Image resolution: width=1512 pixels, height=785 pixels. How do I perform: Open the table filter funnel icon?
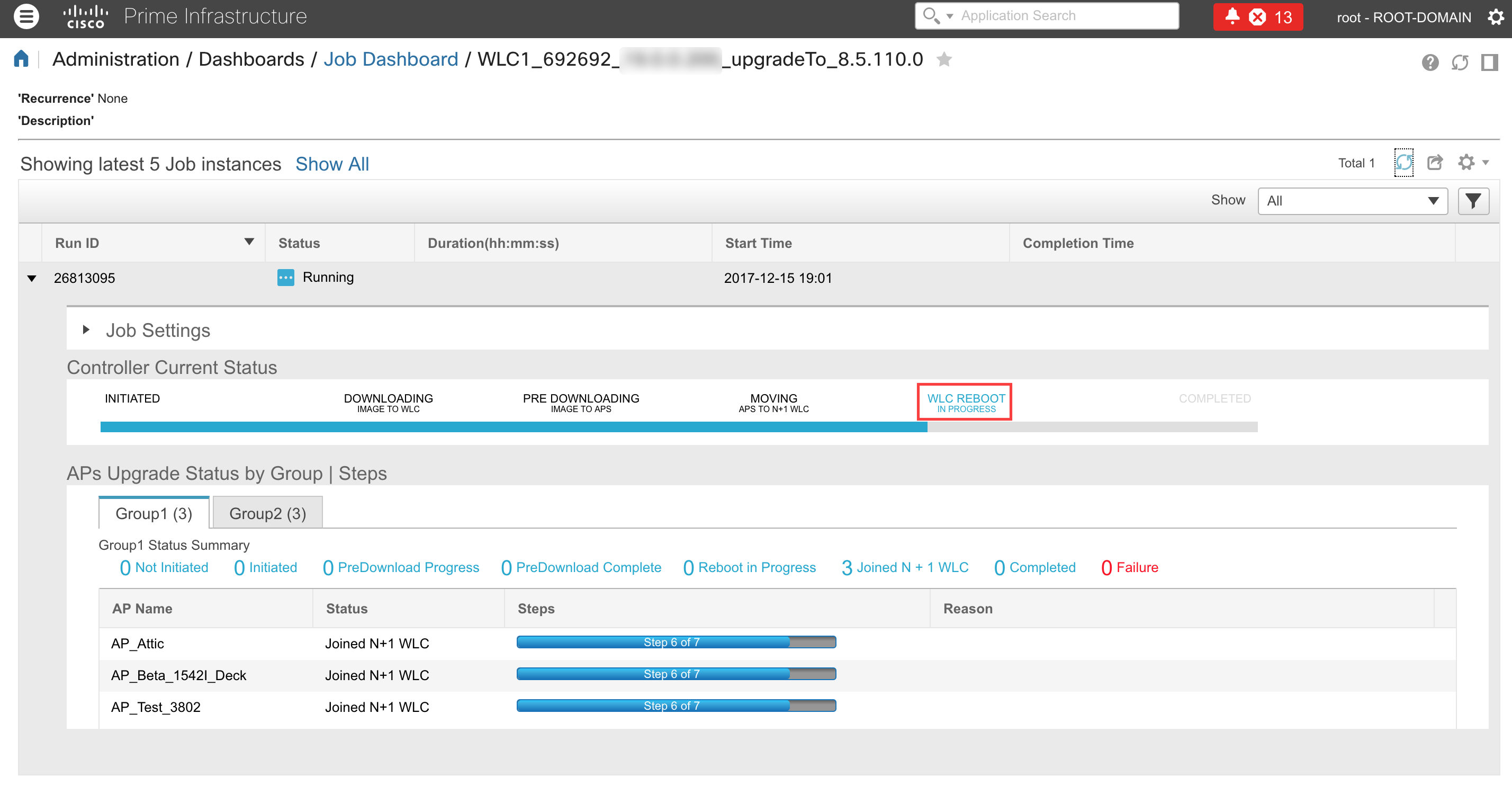(1473, 201)
